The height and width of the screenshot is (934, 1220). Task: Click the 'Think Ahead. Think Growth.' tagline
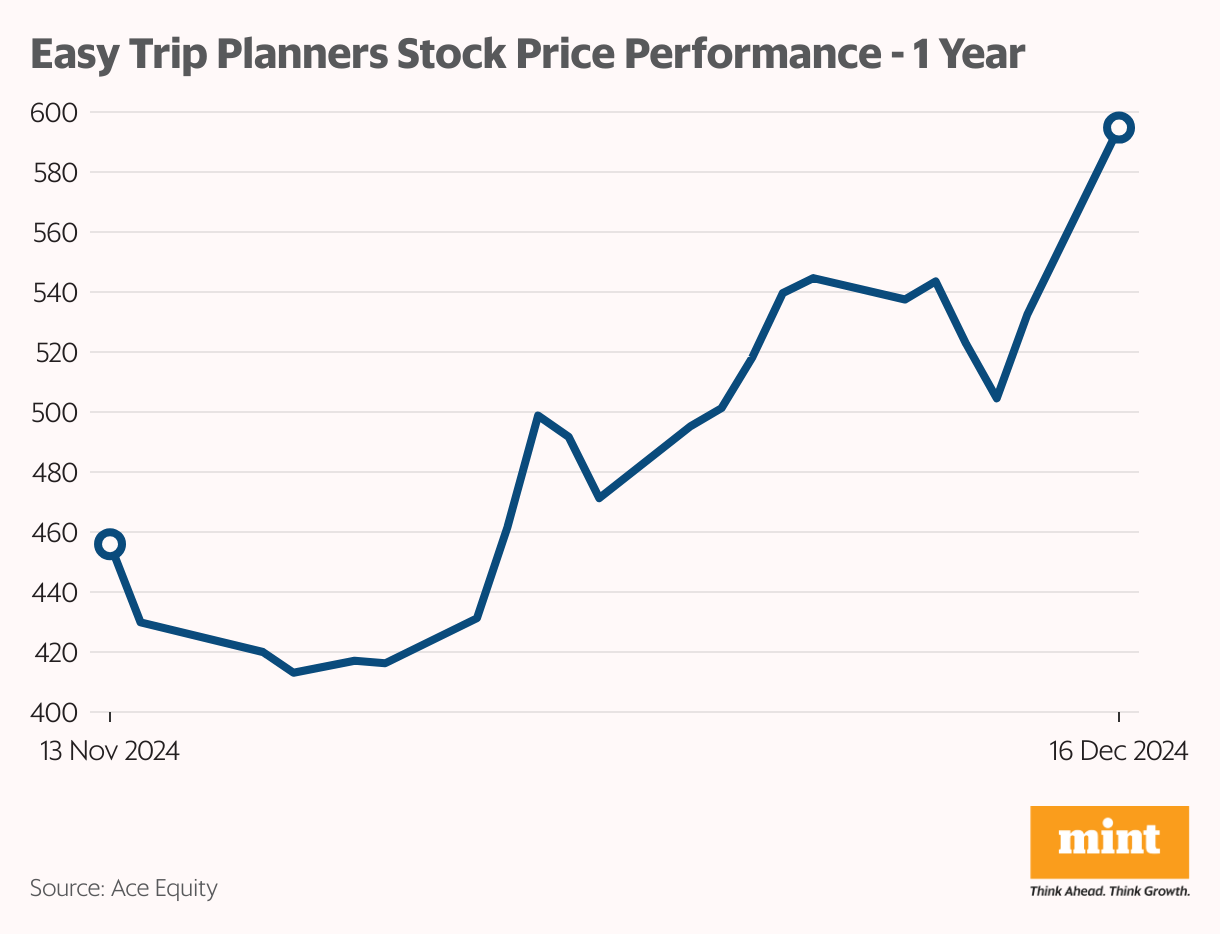pyautogui.click(x=1109, y=890)
